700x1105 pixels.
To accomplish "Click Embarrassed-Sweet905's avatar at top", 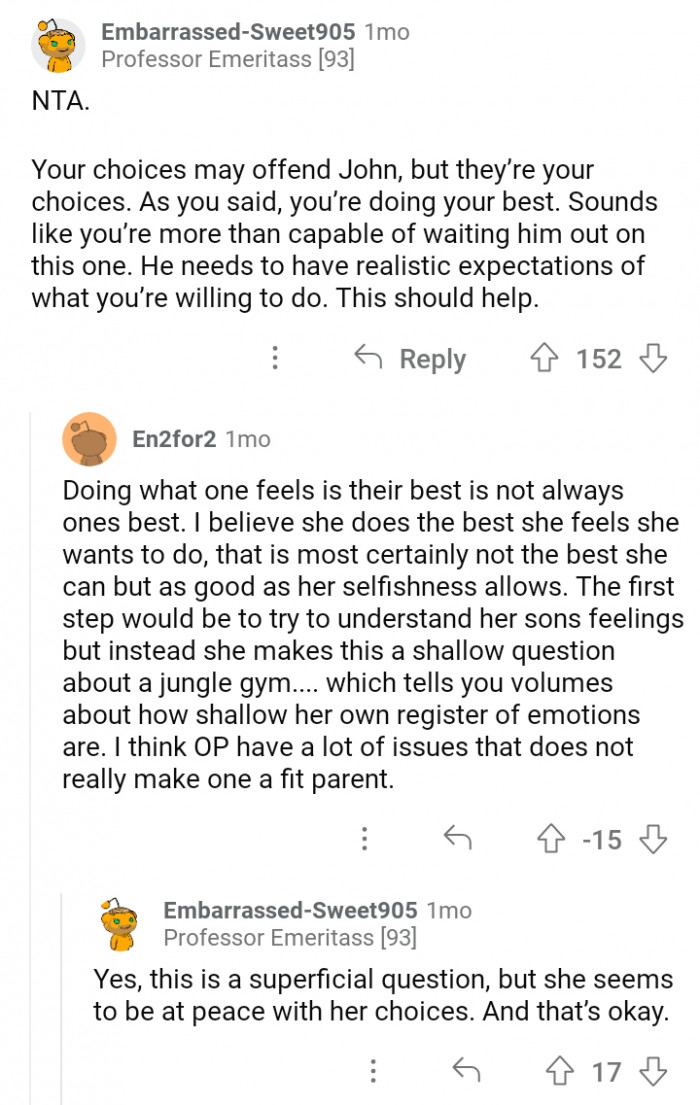I will (58, 46).
